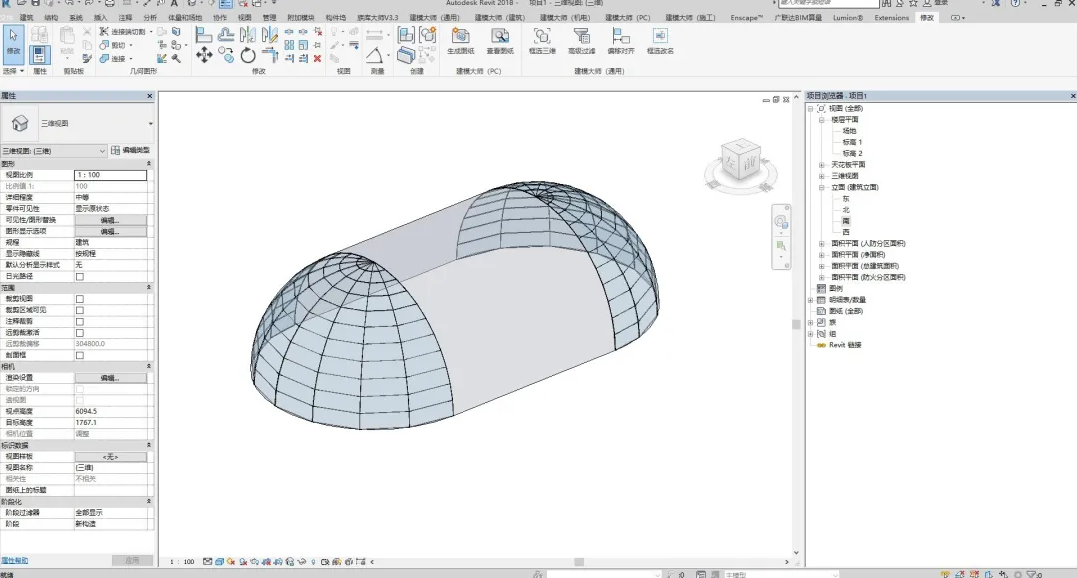Click the steering wheel navigation bar icon
The height and width of the screenshot is (578, 1077).
[780, 221]
